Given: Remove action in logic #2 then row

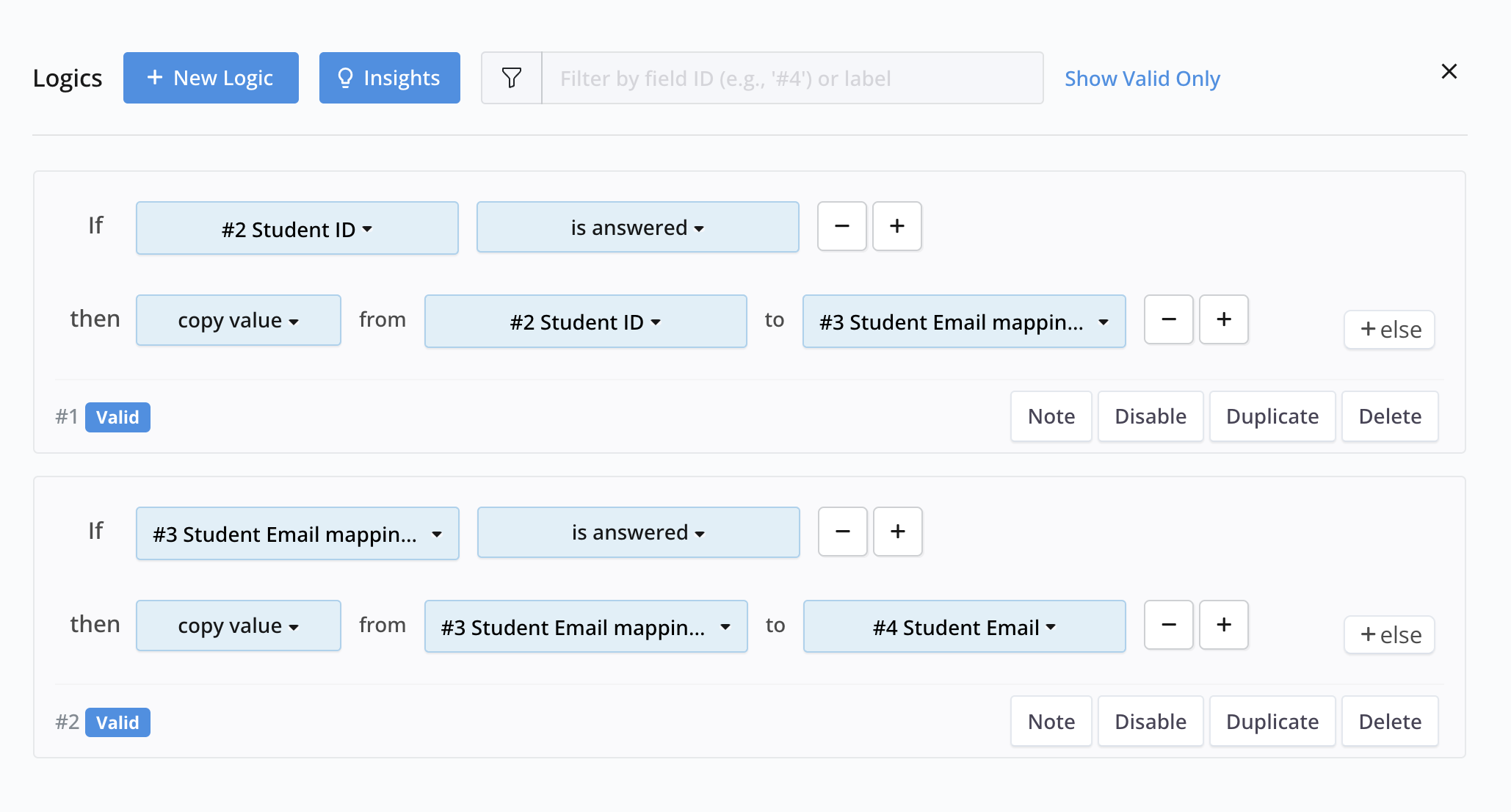Looking at the screenshot, I should pos(1168,625).
